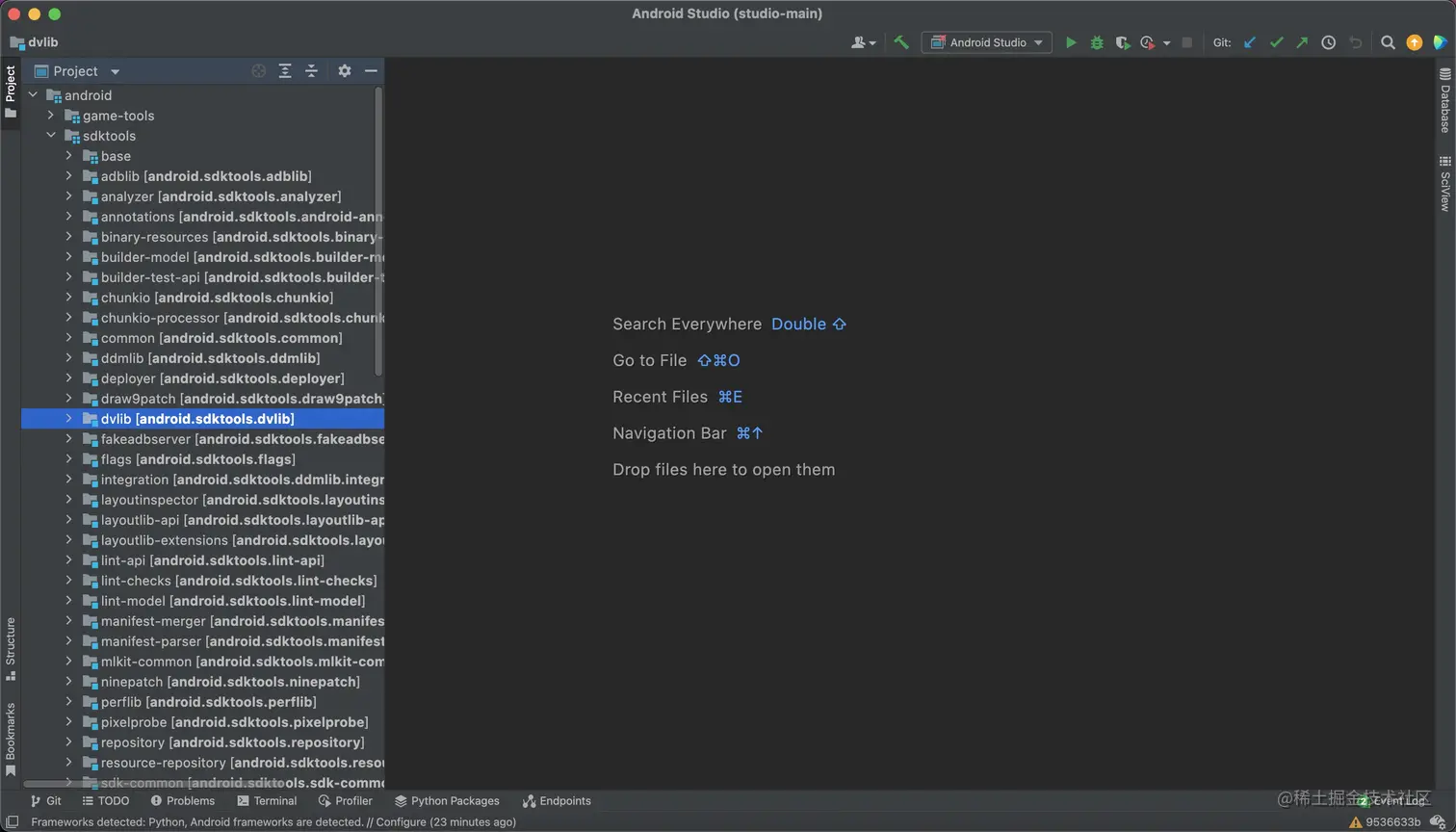Select the analyzer module
1456x832 pixels.
203,196
